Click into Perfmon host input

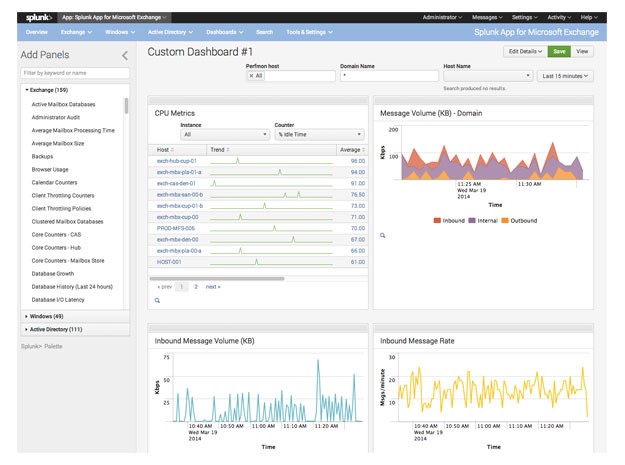point(299,76)
